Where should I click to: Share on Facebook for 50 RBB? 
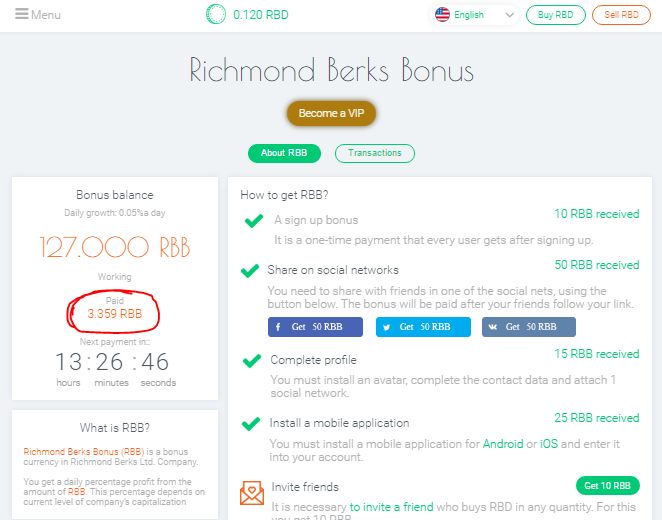[316, 327]
